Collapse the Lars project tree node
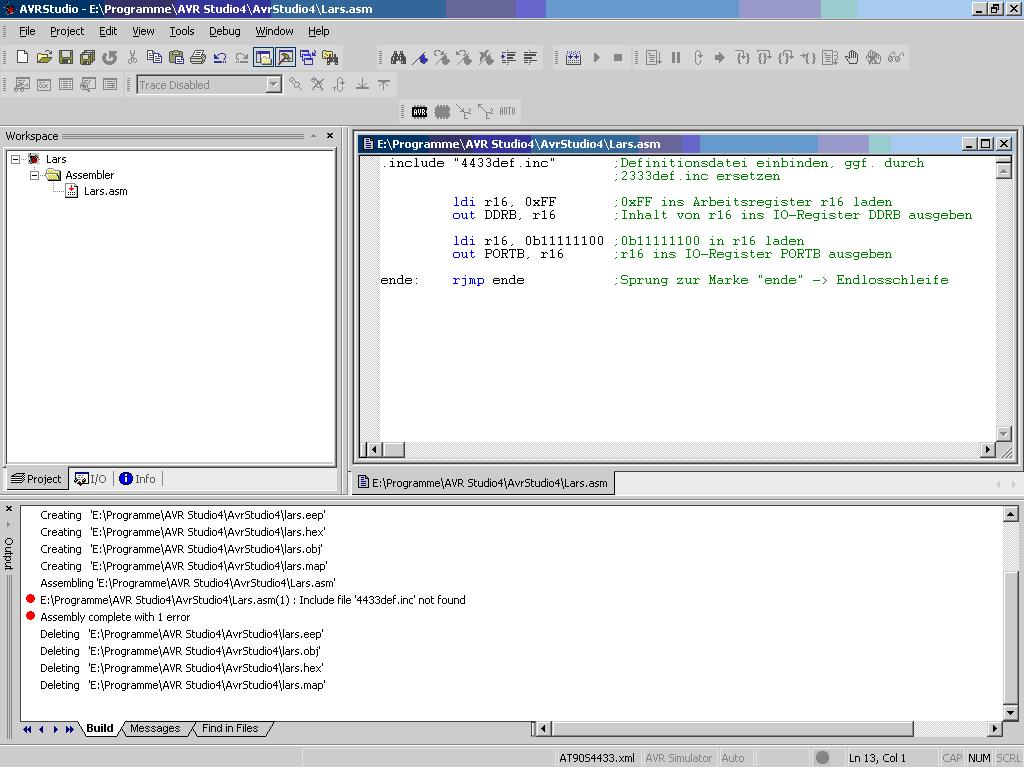 tap(16, 159)
